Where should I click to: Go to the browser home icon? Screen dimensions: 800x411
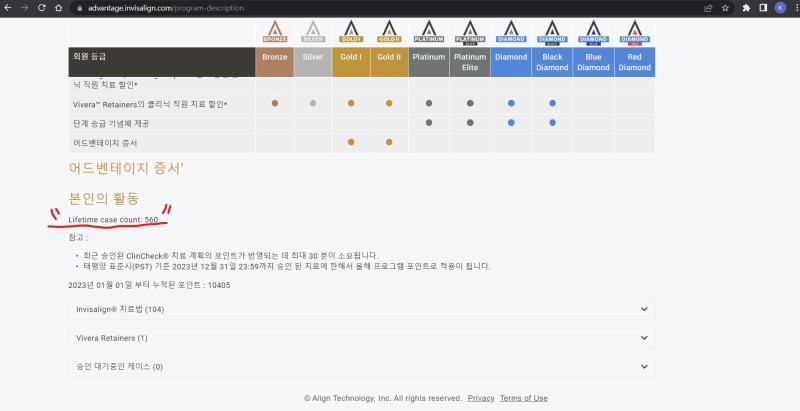[59, 8]
